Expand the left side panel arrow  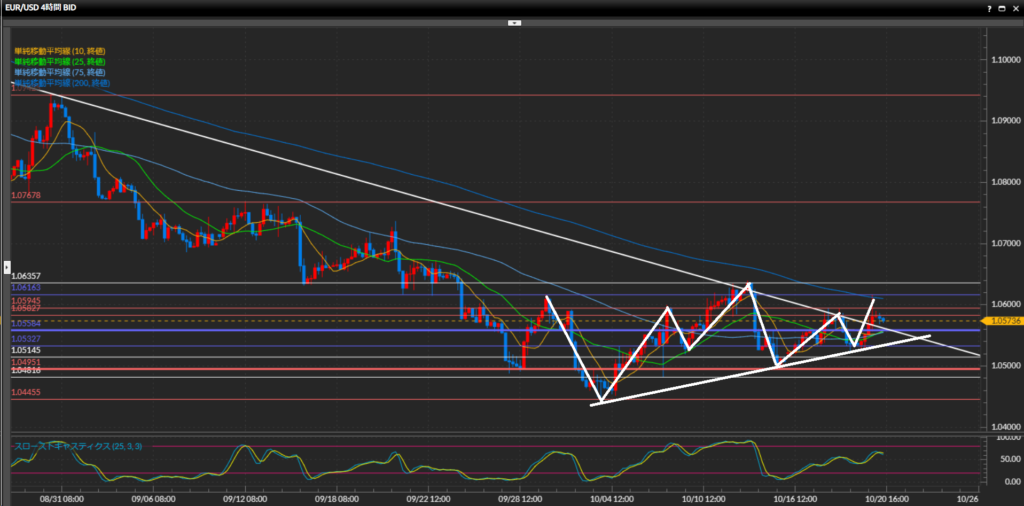pyautogui.click(x=7, y=268)
